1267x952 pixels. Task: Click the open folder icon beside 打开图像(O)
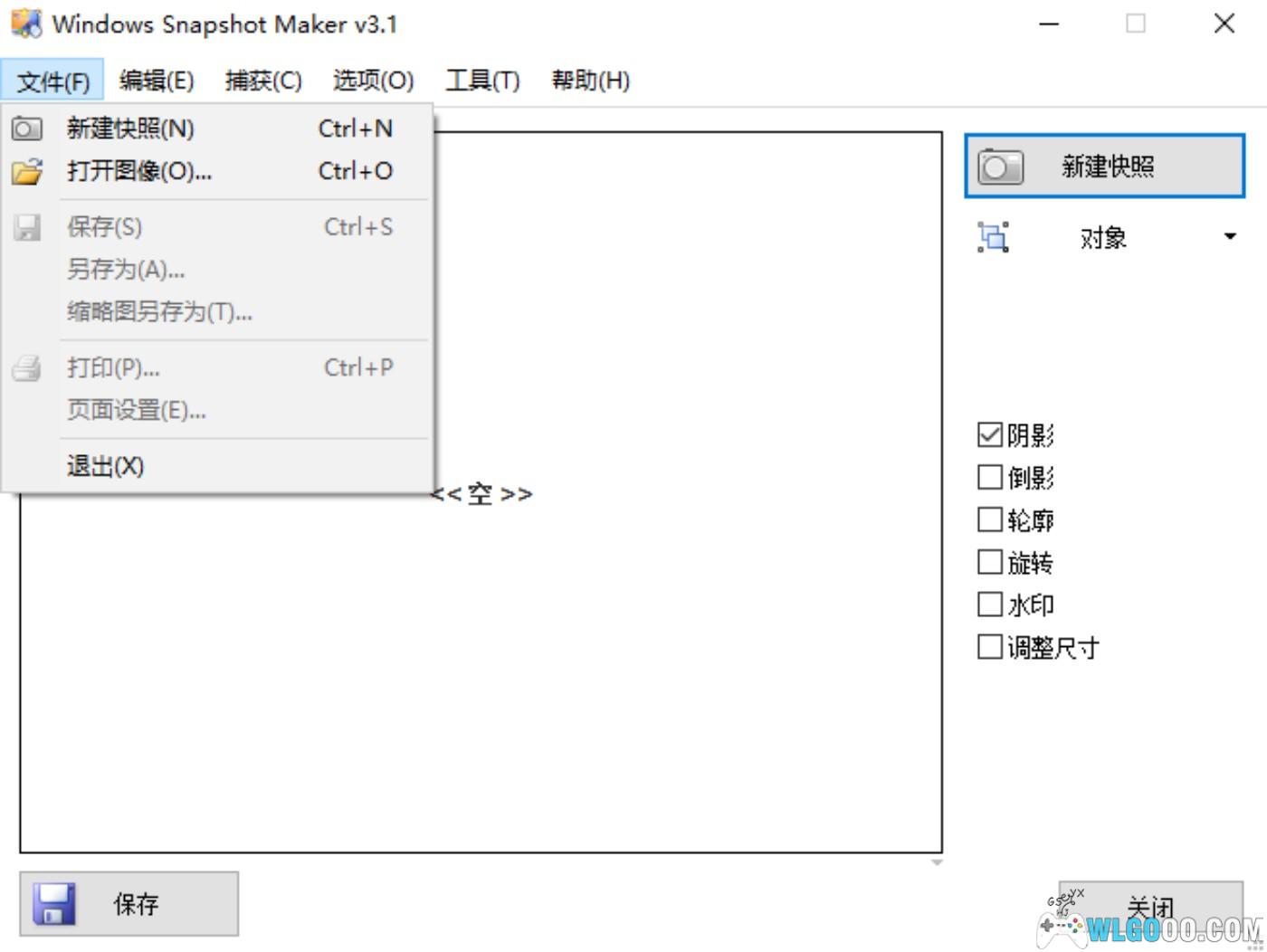27,171
